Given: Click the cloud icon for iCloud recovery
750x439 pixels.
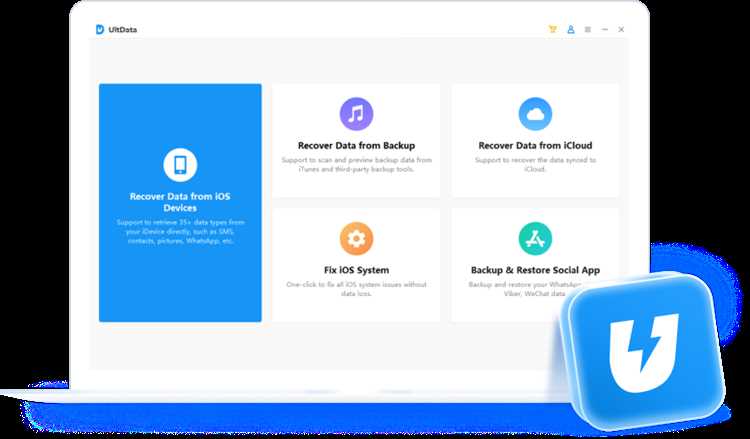Looking at the screenshot, I should (535, 114).
